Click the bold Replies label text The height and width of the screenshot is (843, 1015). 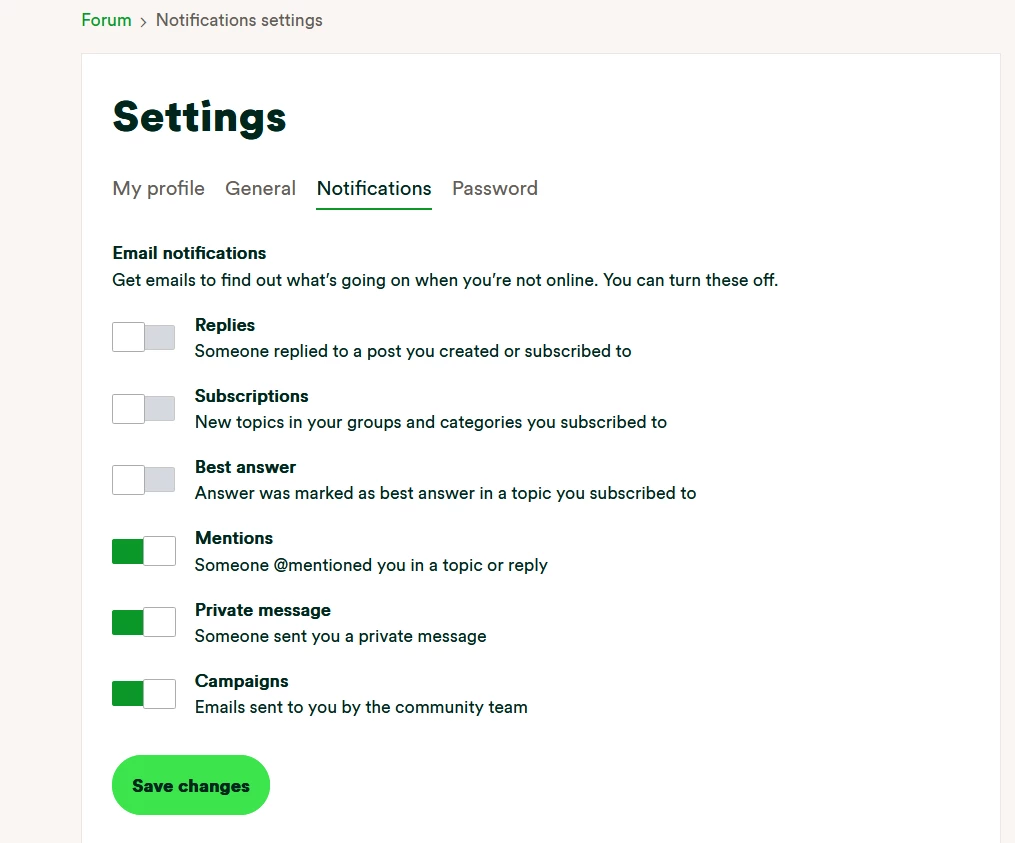(x=225, y=325)
